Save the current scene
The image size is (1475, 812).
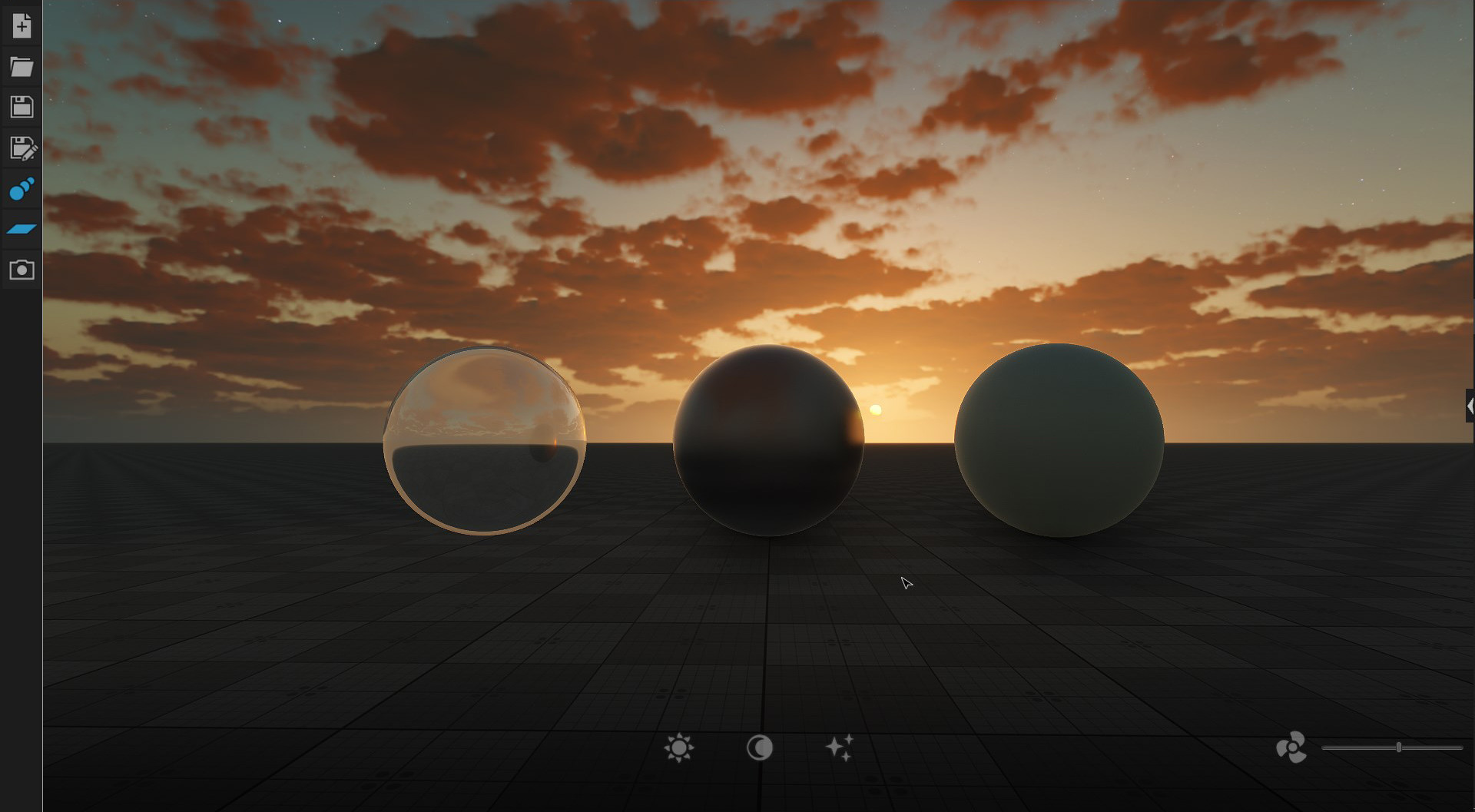tap(21, 107)
